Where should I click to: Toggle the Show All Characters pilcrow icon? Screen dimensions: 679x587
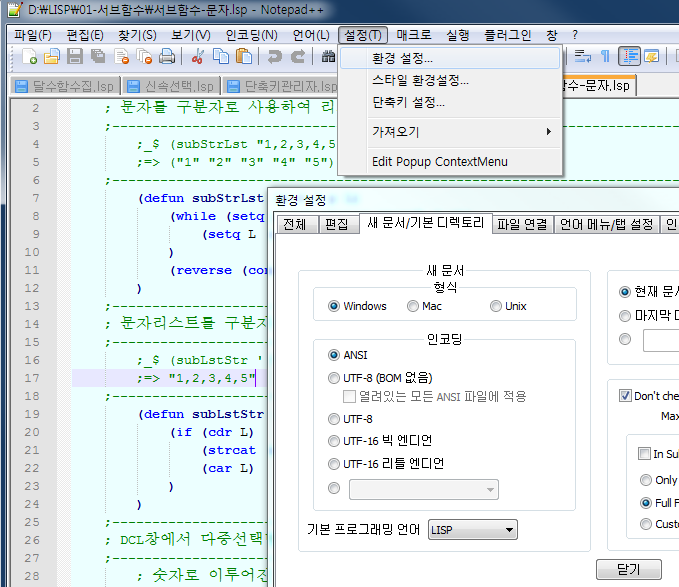[x=605, y=56]
